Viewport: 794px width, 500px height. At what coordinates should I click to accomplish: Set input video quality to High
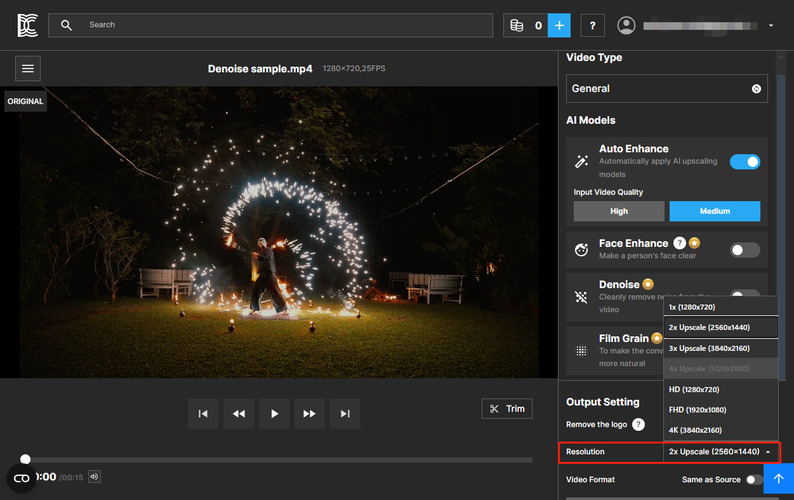click(x=618, y=211)
